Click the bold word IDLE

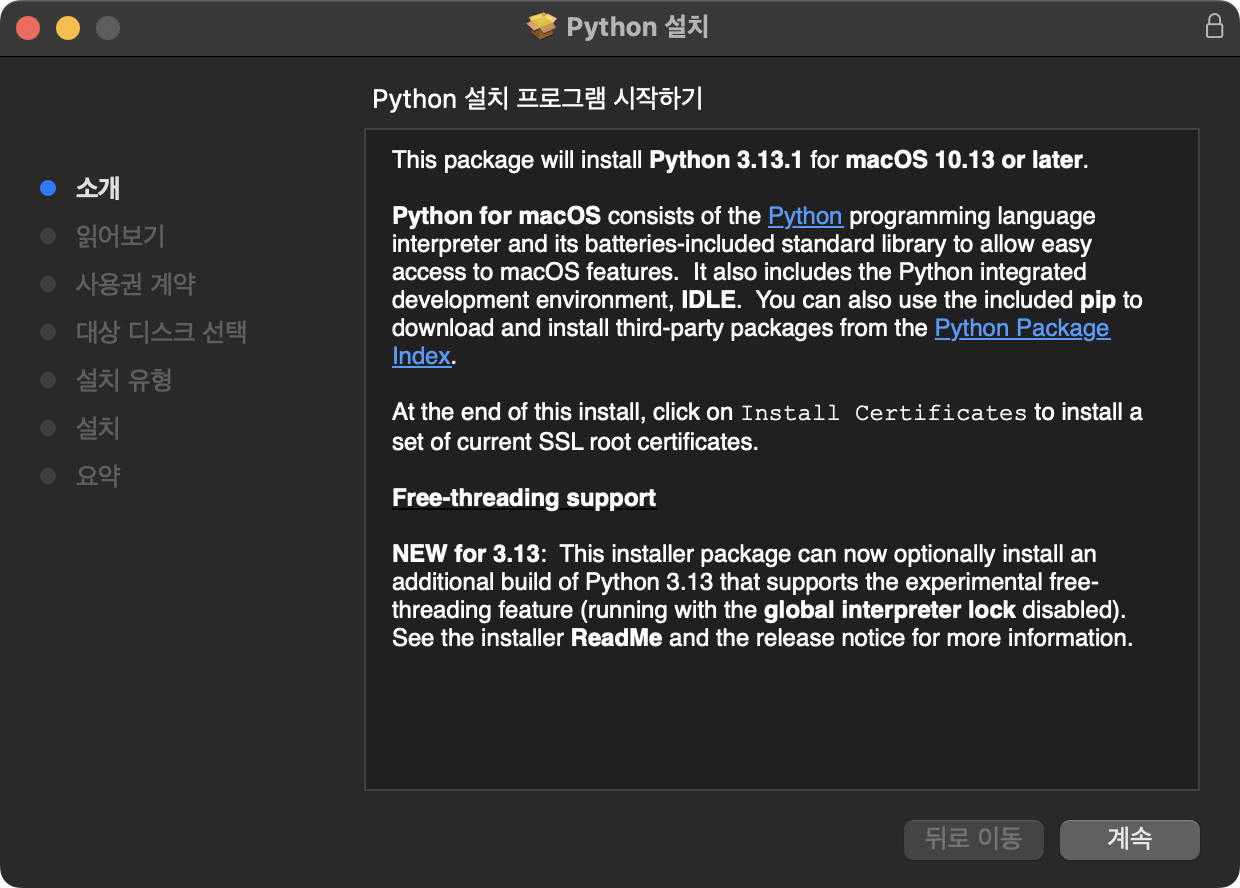tap(709, 300)
